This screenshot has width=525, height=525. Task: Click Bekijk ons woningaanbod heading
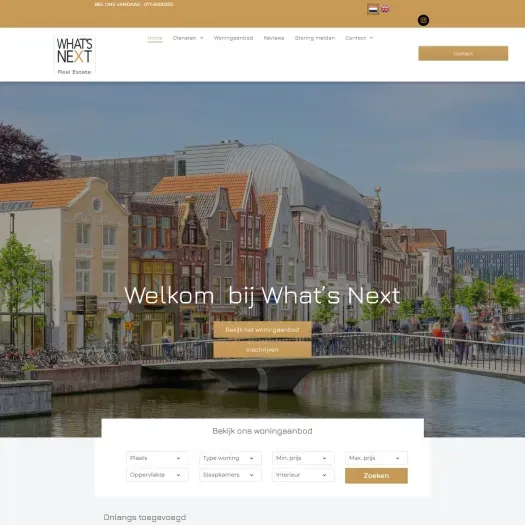(262, 431)
